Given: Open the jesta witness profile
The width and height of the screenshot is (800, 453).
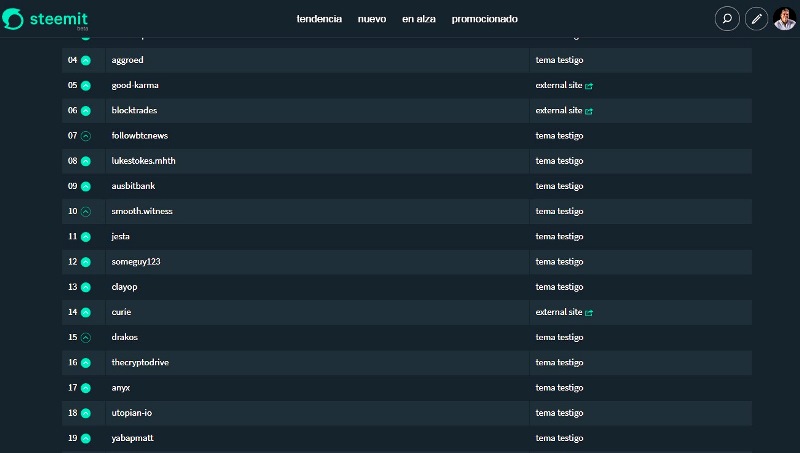Looking at the screenshot, I should point(120,236).
